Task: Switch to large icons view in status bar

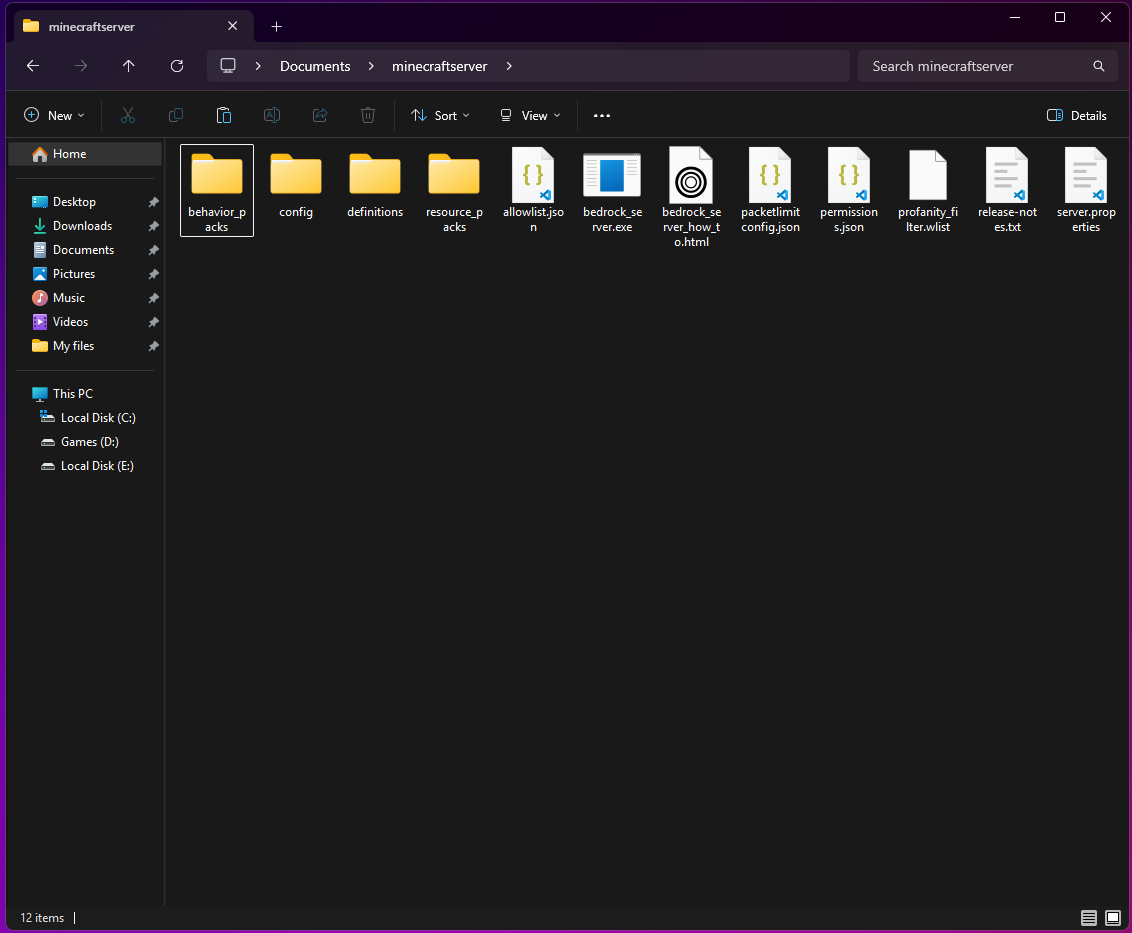Action: pos(1113,918)
